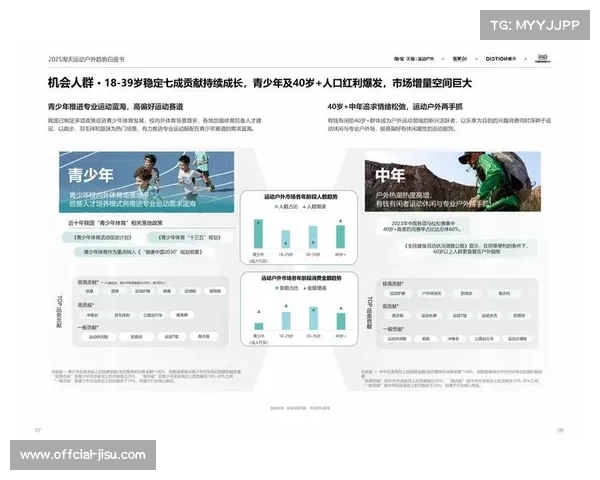Click the 金额增速 legend entry

315,288
